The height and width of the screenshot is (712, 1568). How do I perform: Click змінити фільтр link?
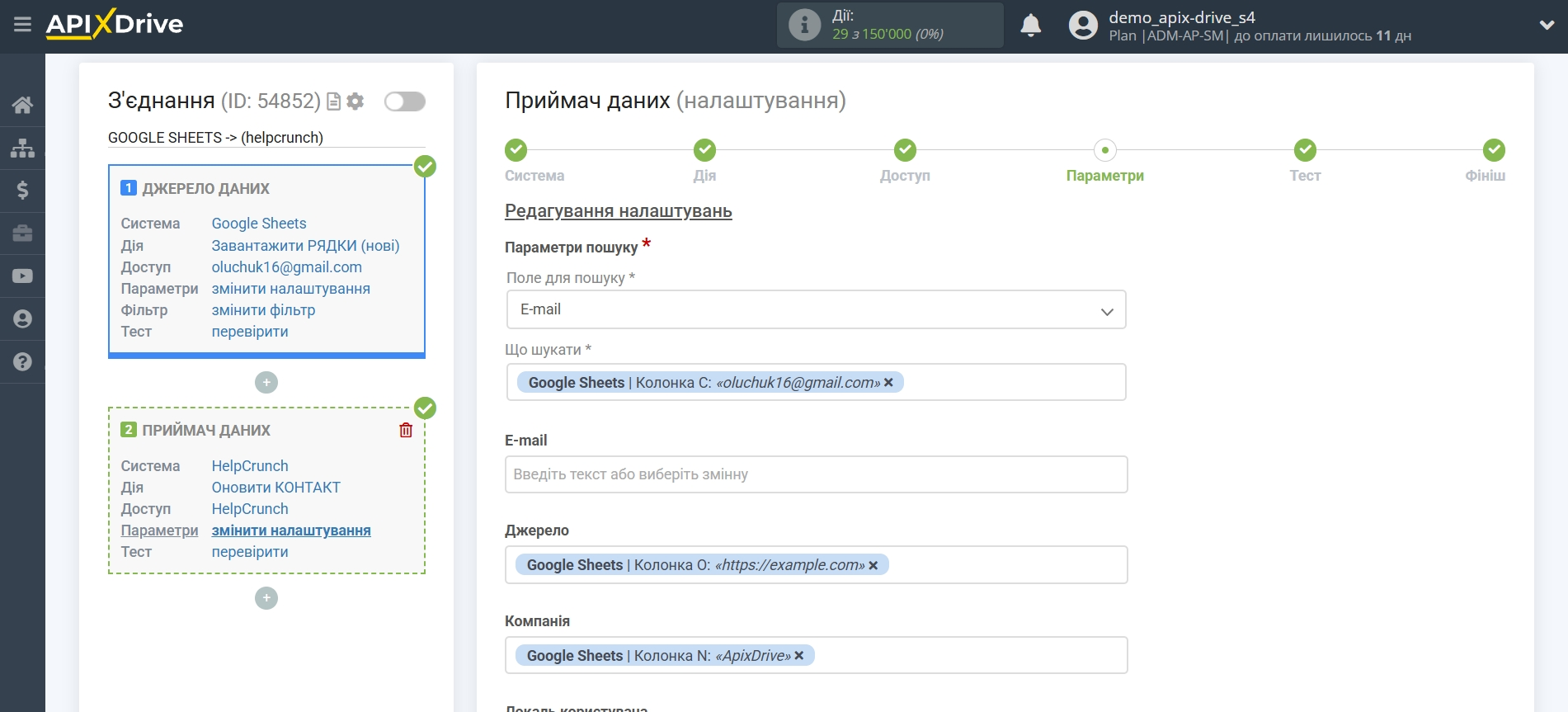(x=263, y=310)
